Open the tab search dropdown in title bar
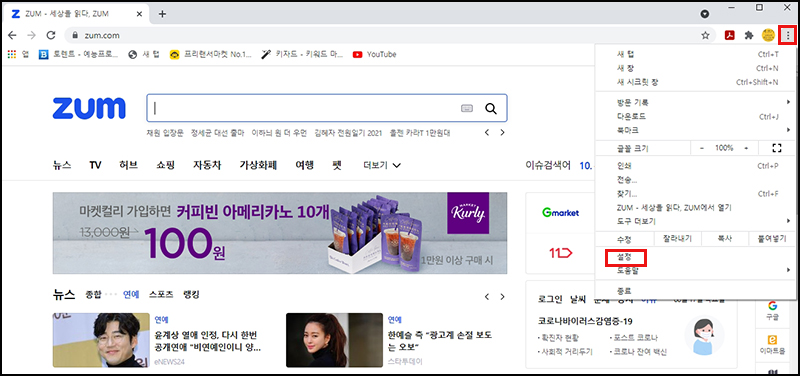Screen dimensions: 800x376 (705, 14)
